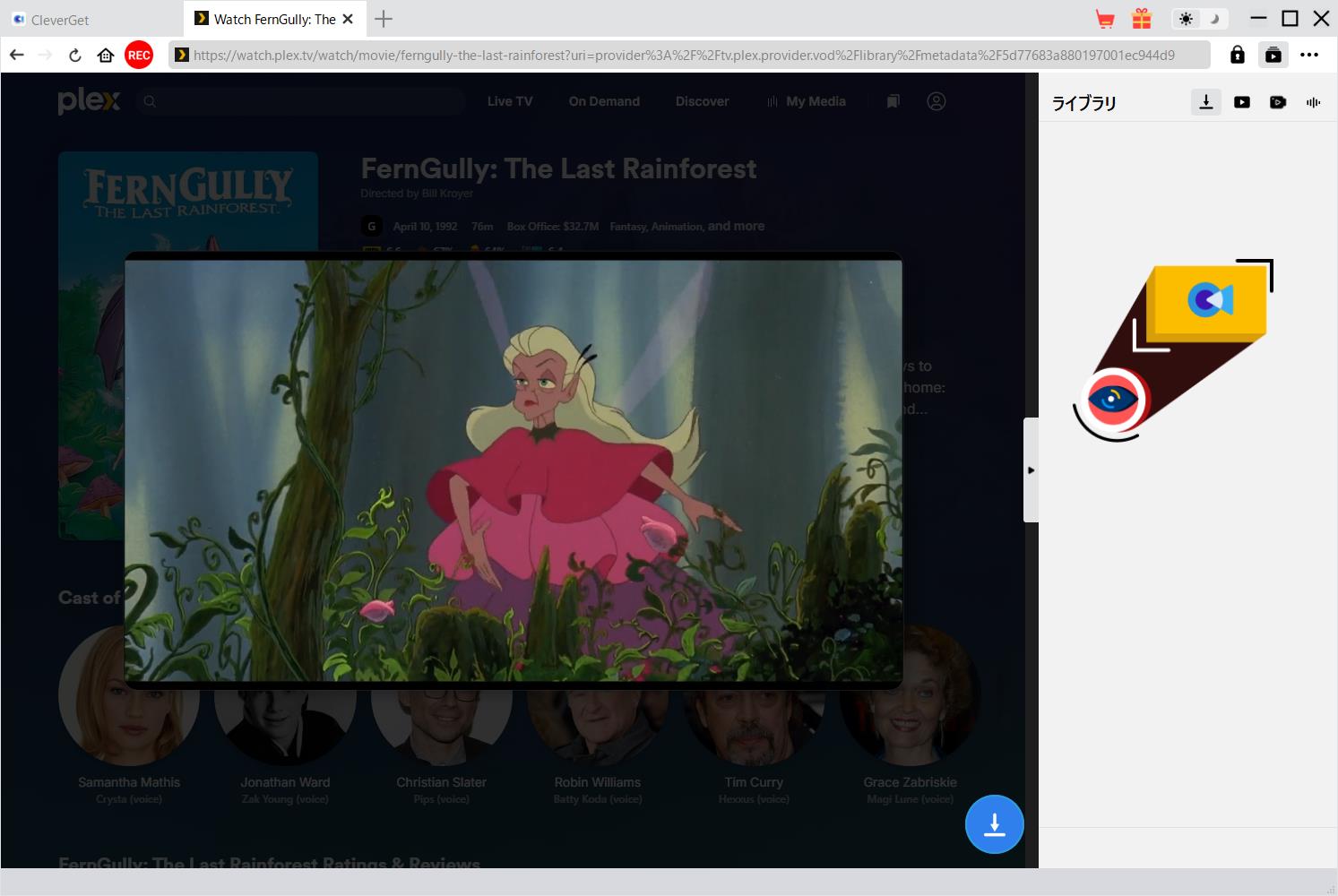The image size is (1338, 896).
Task: Click the gift box icon
Action: pyautogui.click(x=1141, y=19)
